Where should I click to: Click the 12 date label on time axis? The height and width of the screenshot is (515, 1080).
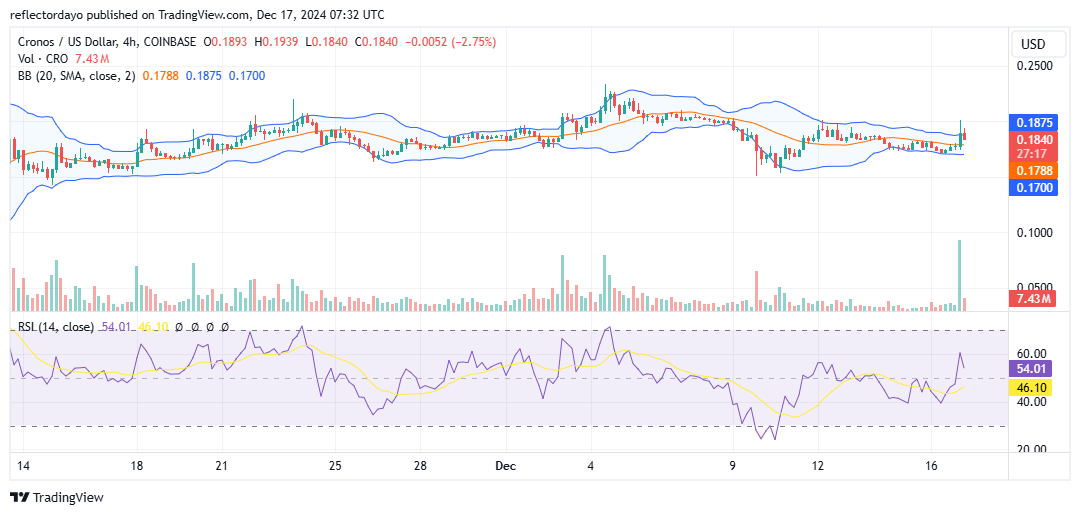pyautogui.click(x=818, y=466)
